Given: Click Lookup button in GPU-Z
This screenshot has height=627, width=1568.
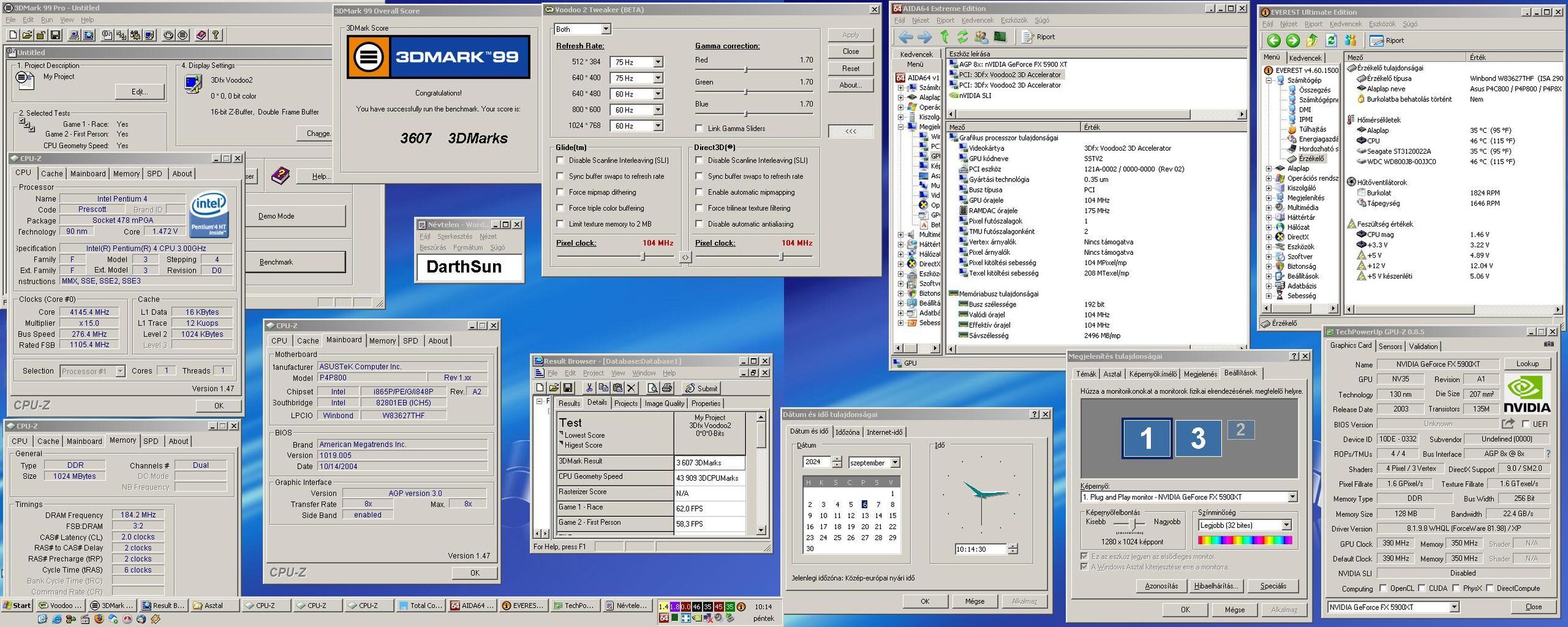Looking at the screenshot, I should click(x=1527, y=363).
